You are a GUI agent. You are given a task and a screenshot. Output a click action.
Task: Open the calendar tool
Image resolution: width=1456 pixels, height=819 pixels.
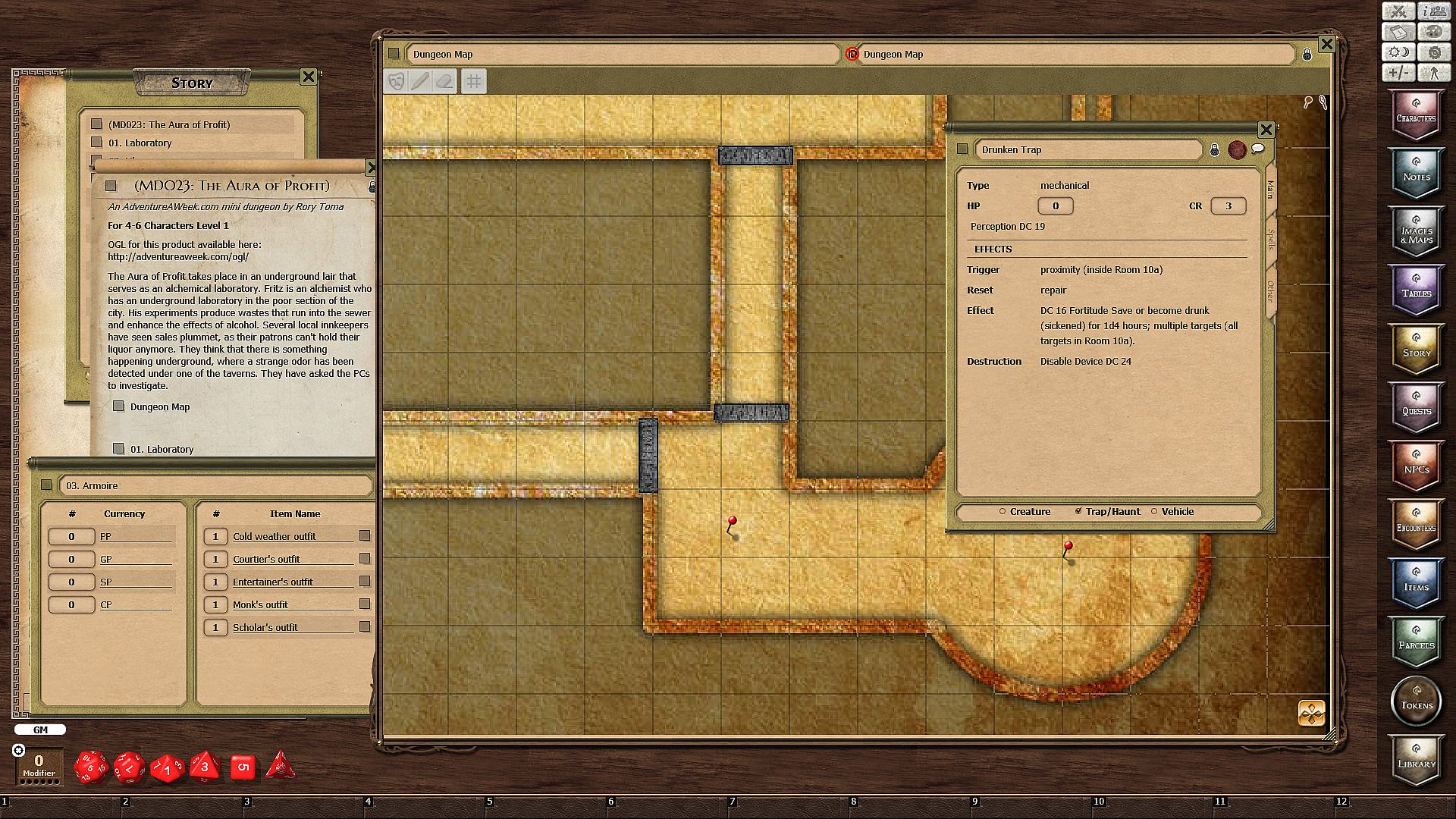point(1399,32)
